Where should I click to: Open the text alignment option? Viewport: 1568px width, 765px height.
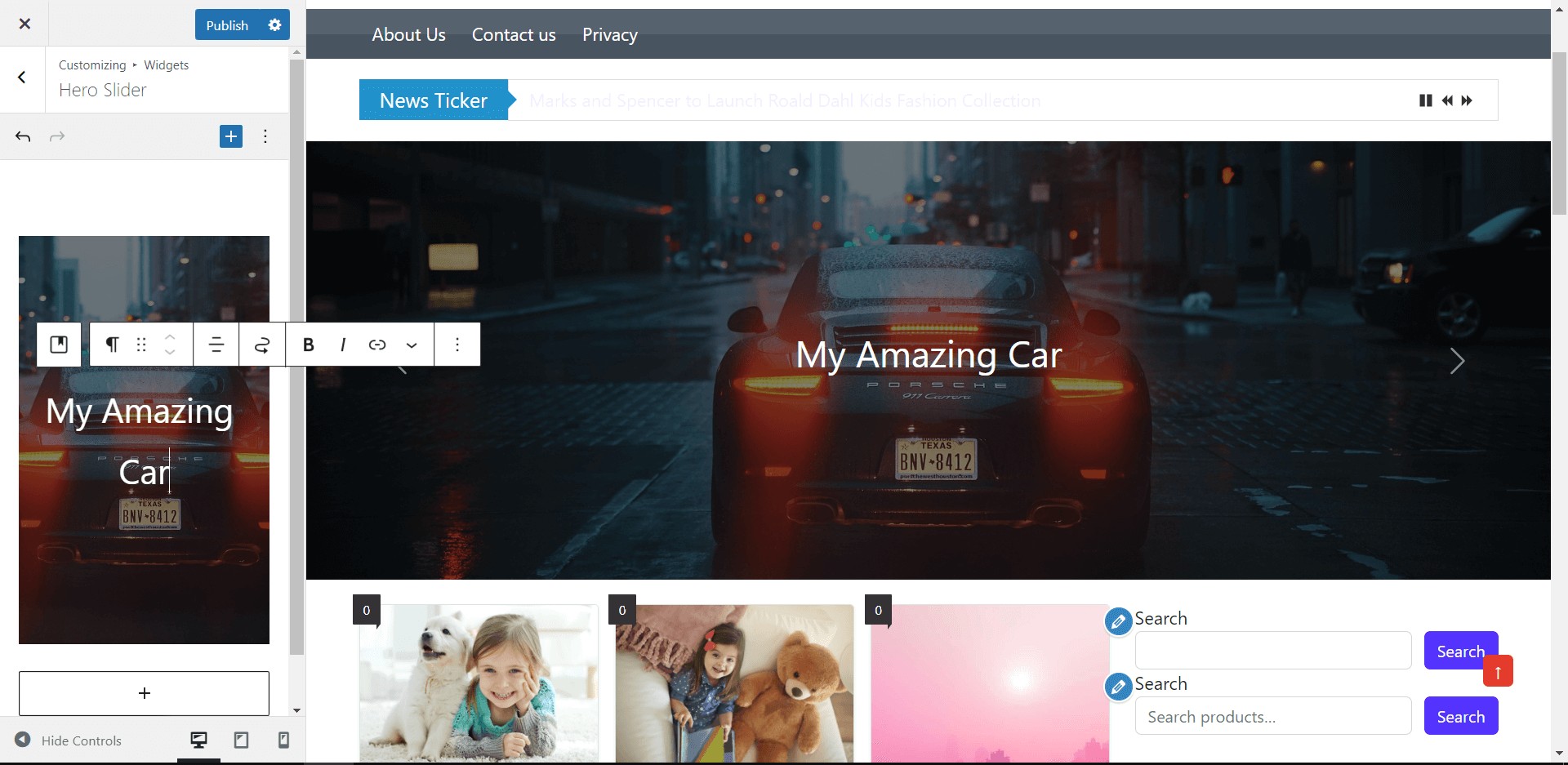[216, 345]
